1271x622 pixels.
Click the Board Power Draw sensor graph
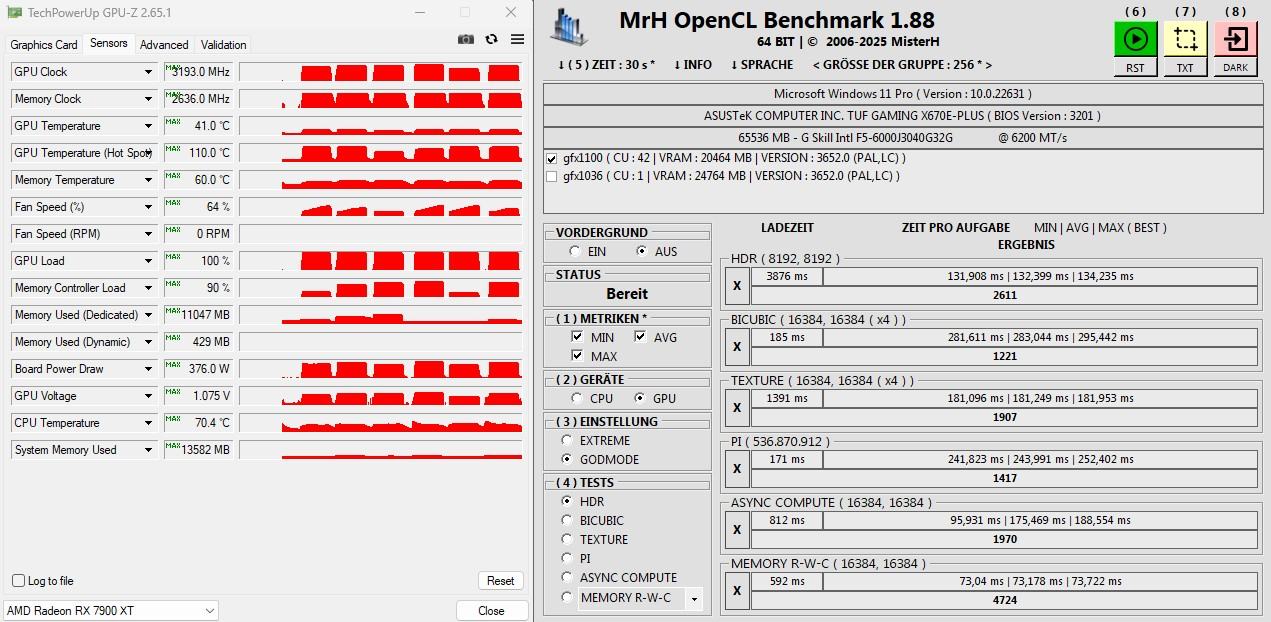[380, 369]
